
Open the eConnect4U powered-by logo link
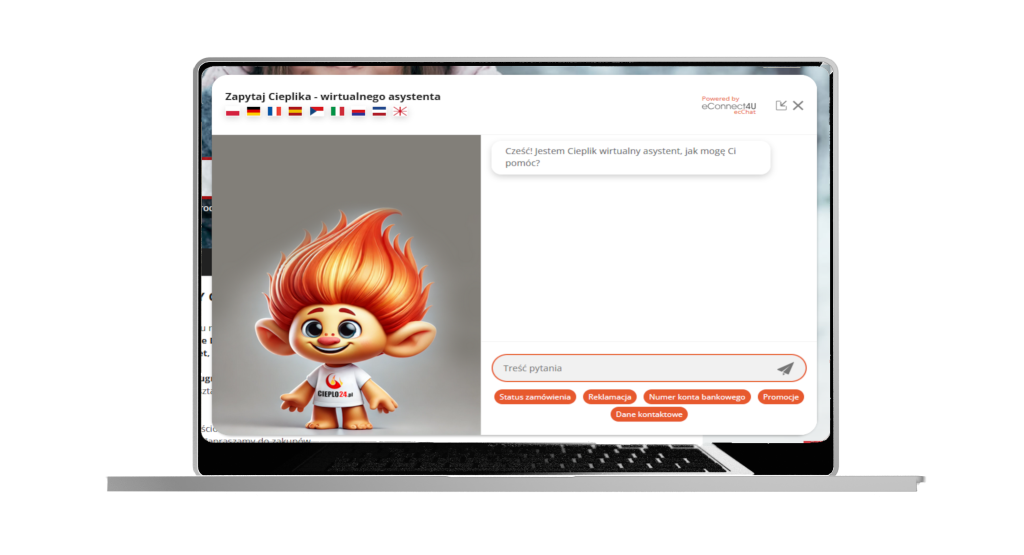point(728,105)
